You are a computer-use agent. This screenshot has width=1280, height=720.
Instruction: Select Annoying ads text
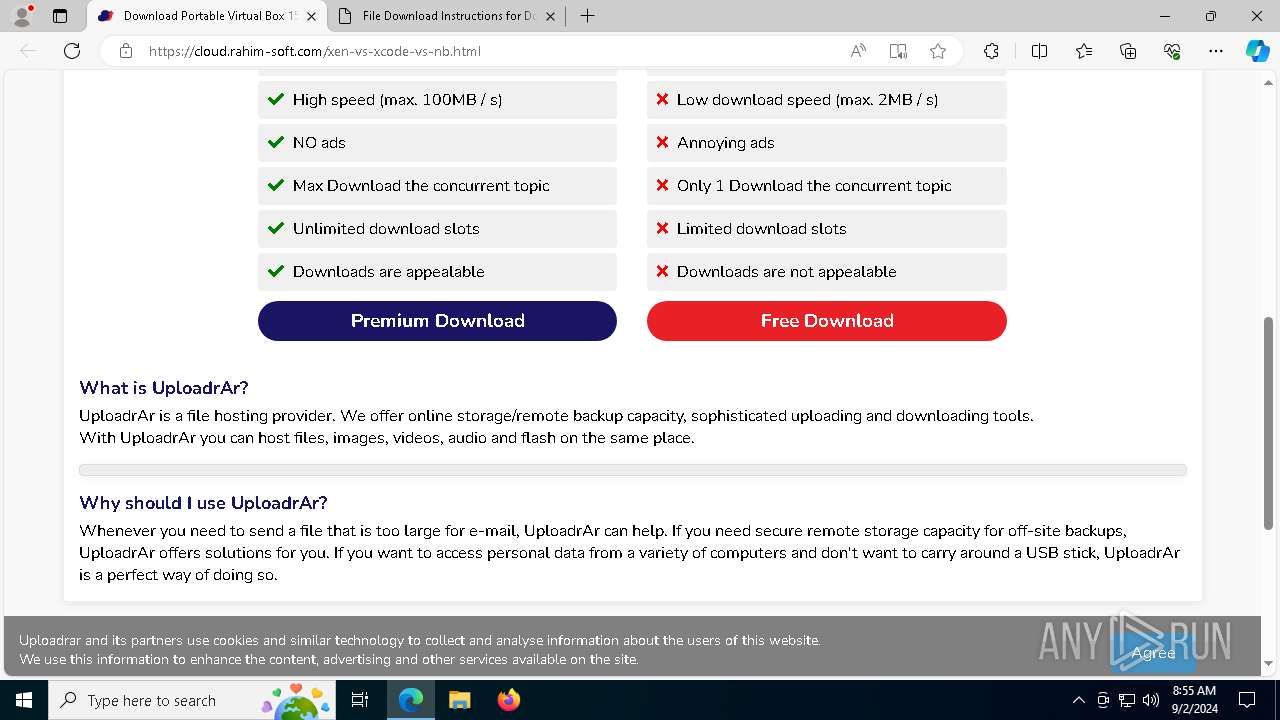(x=725, y=143)
